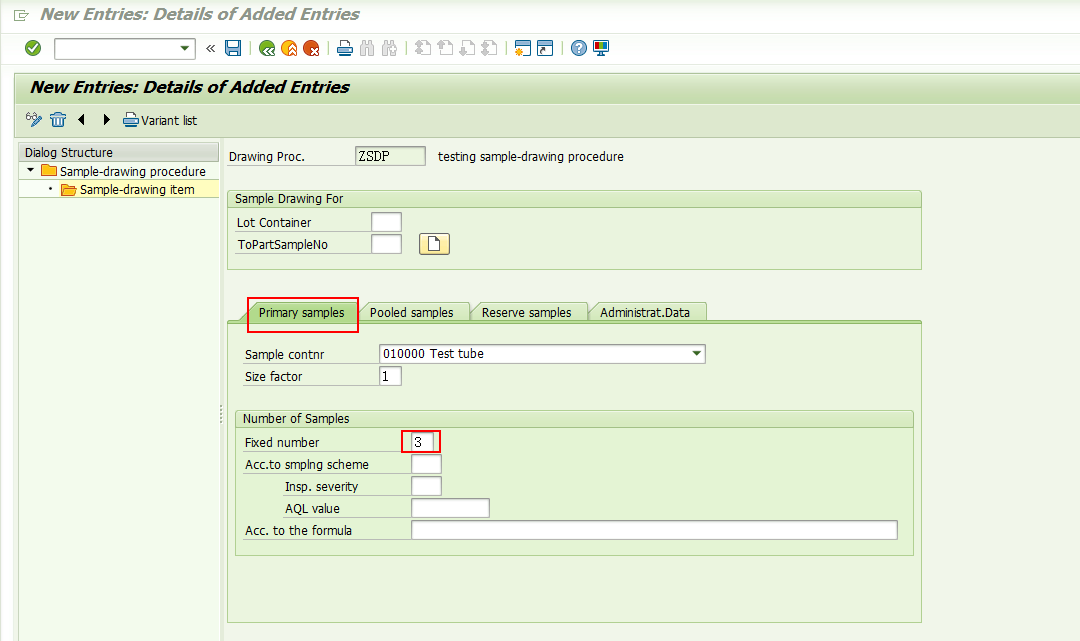Click the Dialog Structure panel header
This screenshot has width=1080, height=641.
click(x=118, y=152)
